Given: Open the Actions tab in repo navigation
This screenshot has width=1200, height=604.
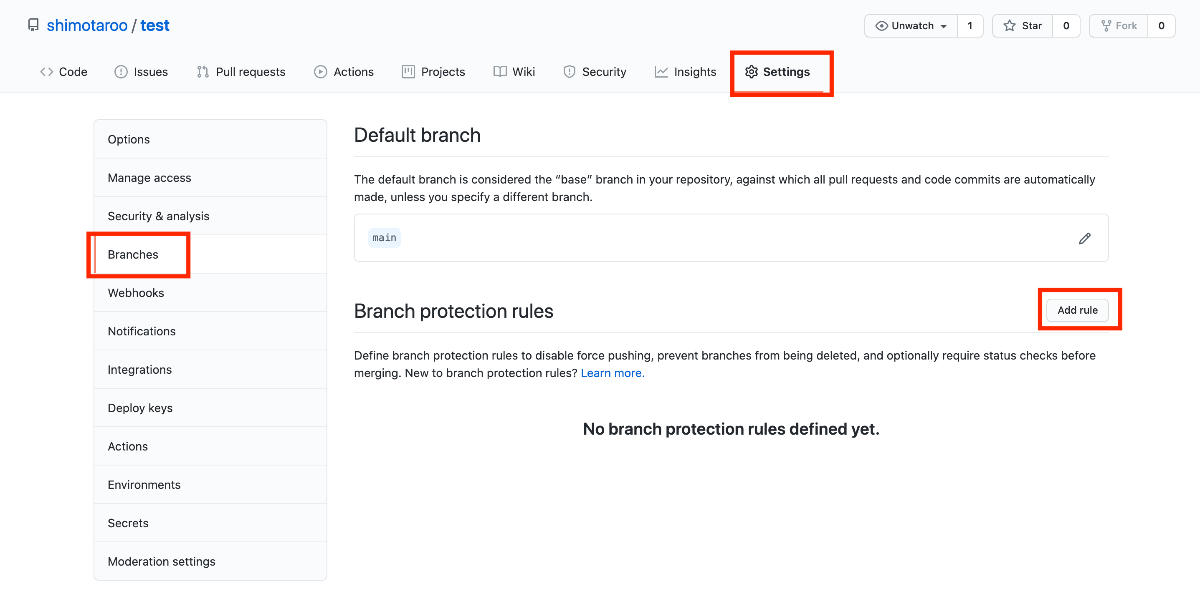Looking at the screenshot, I should [x=344, y=72].
